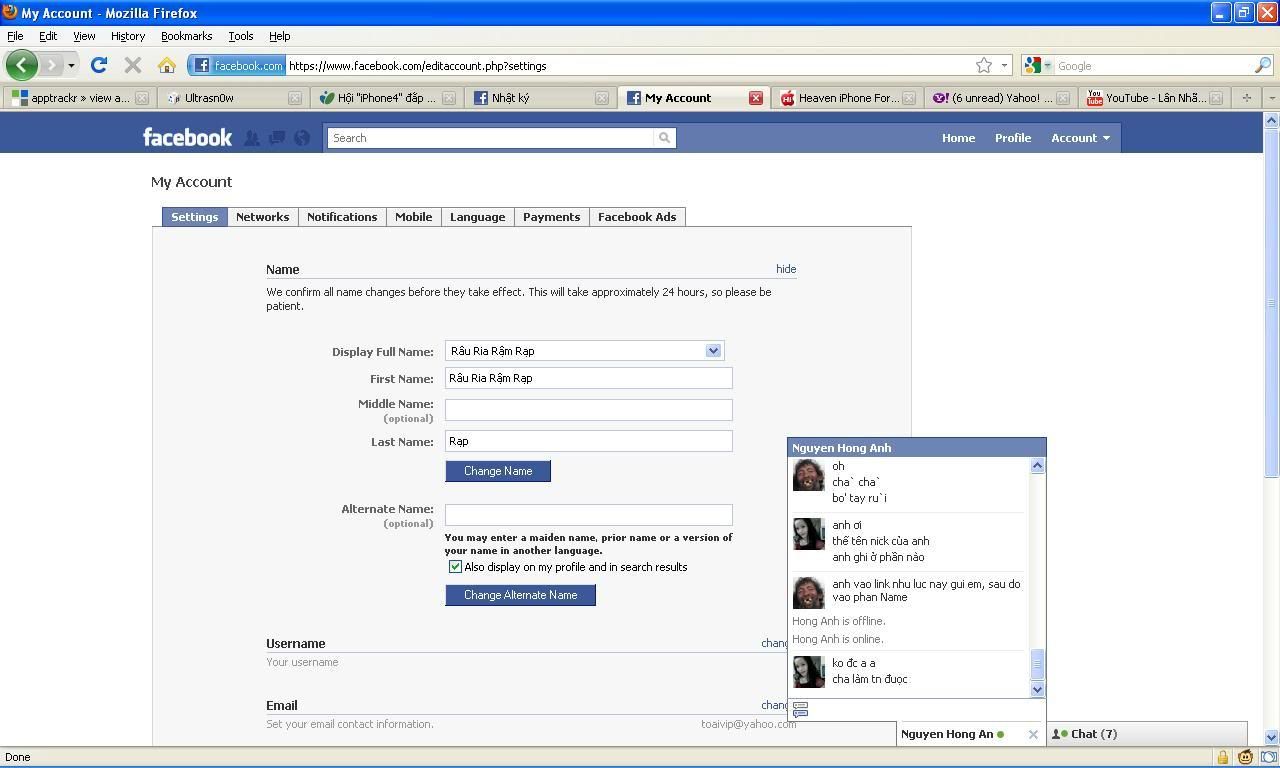Click the Stop loading button
The height and width of the screenshot is (768, 1280).
(132, 65)
